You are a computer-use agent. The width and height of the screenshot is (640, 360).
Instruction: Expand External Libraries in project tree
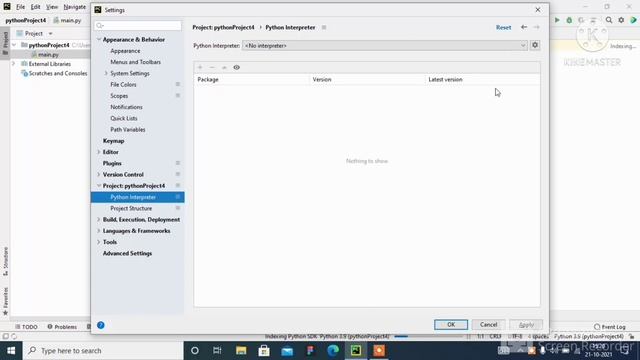[x=13, y=64]
